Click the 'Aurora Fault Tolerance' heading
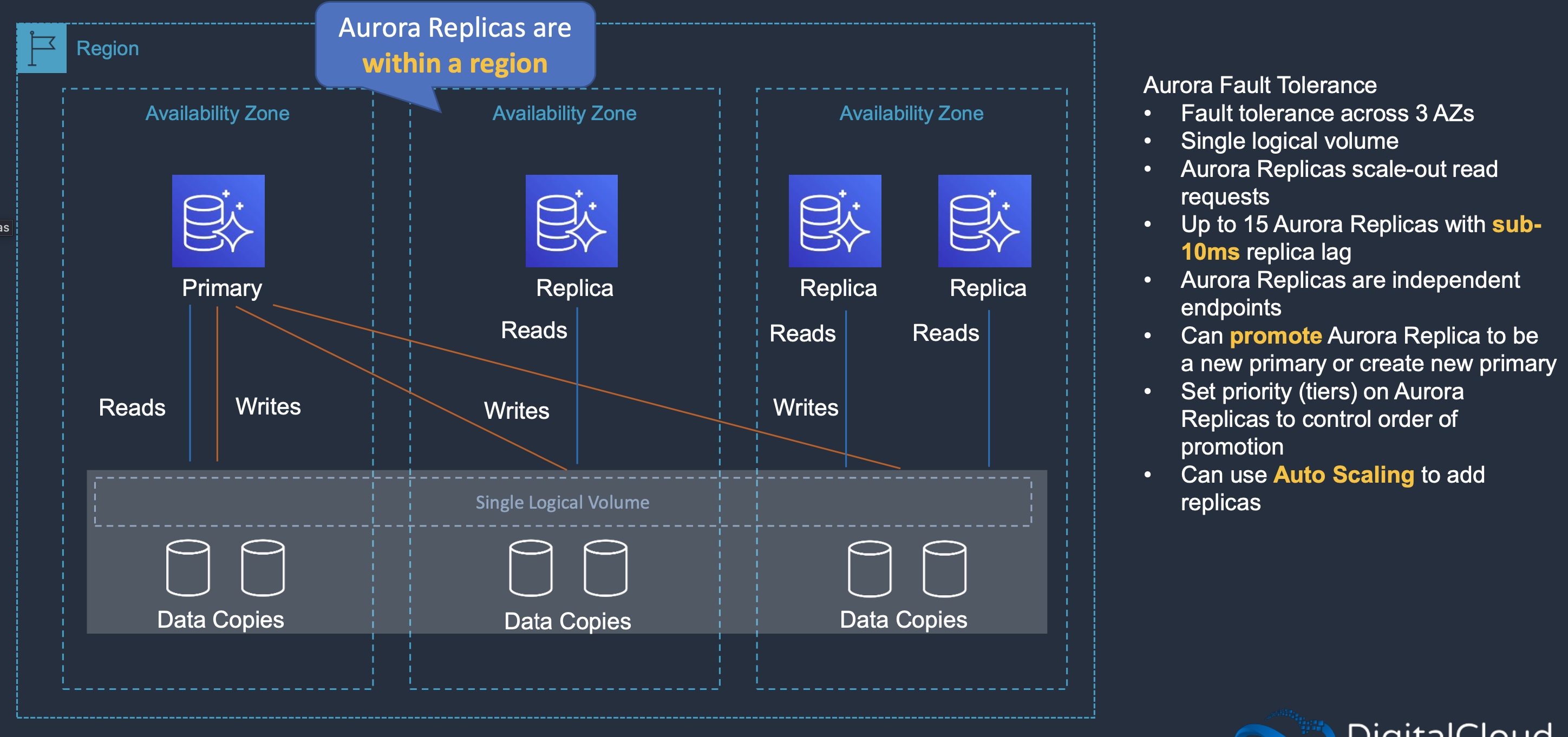 1259,85
